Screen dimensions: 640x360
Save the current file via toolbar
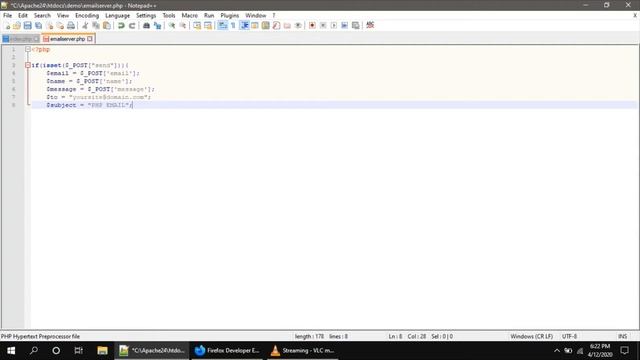(27, 26)
